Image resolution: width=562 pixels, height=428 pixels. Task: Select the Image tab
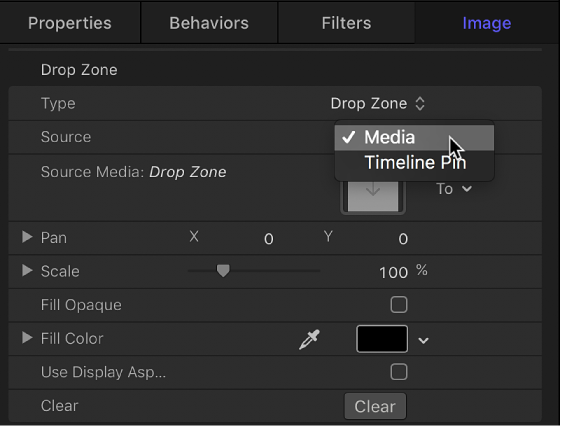[x=487, y=23]
